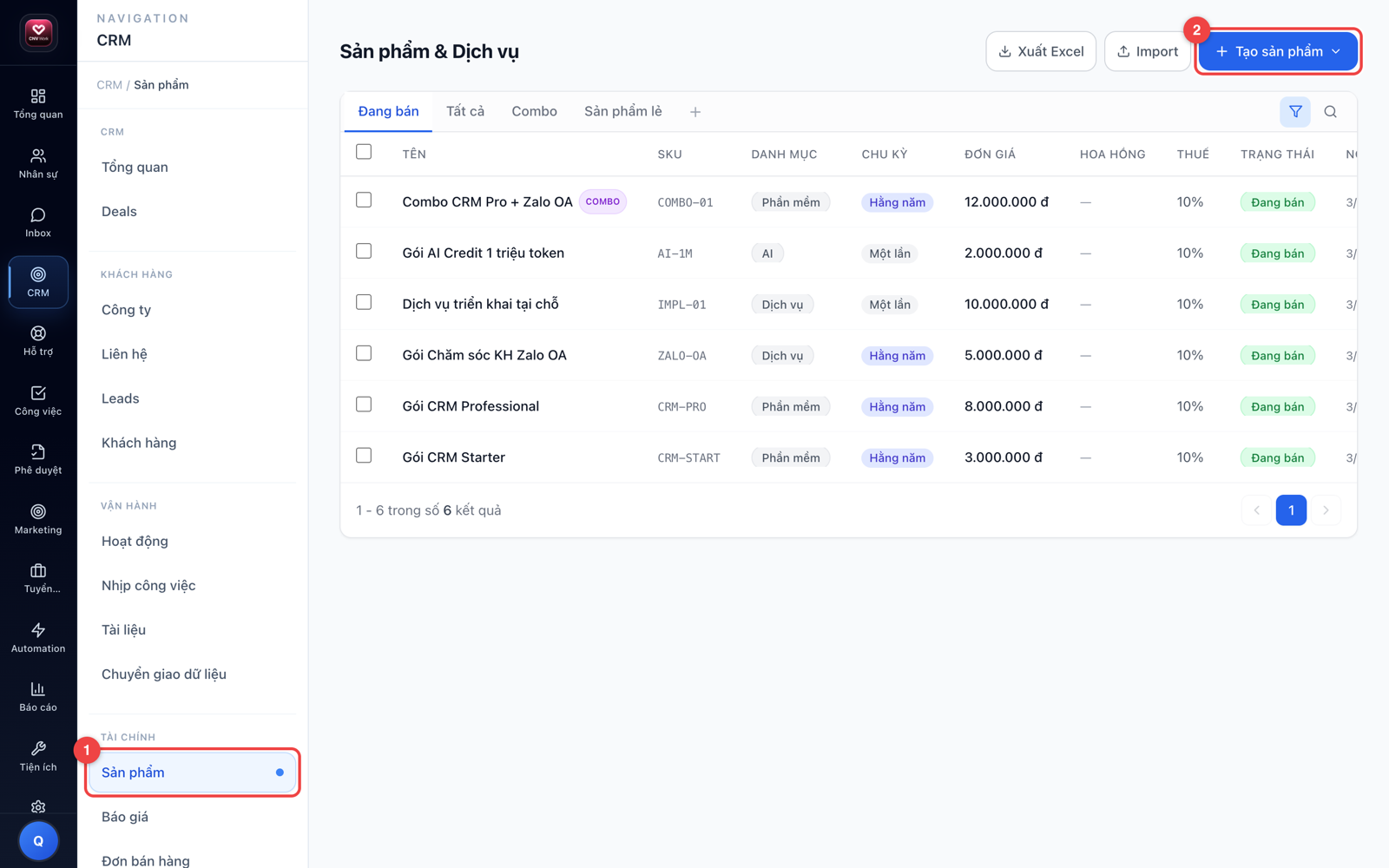Open the search magnifier icon
The width and height of the screenshot is (1389, 868).
click(x=1330, y=111)
